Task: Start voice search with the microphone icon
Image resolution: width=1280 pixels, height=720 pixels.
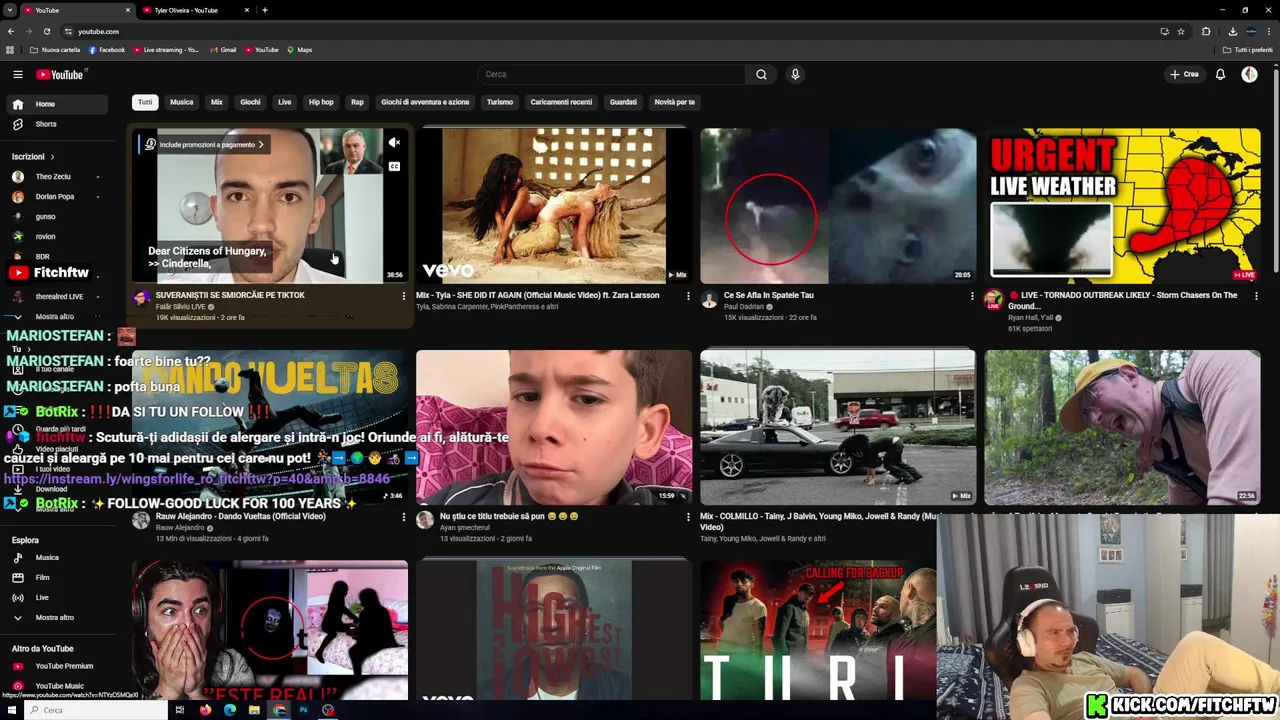Action: coord(795,74)
